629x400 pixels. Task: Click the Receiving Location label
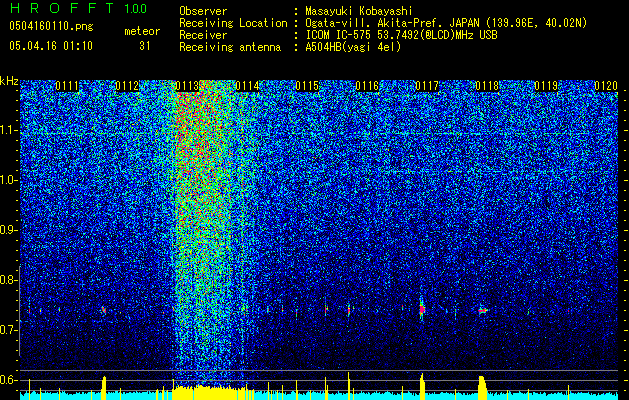[233, 23]
